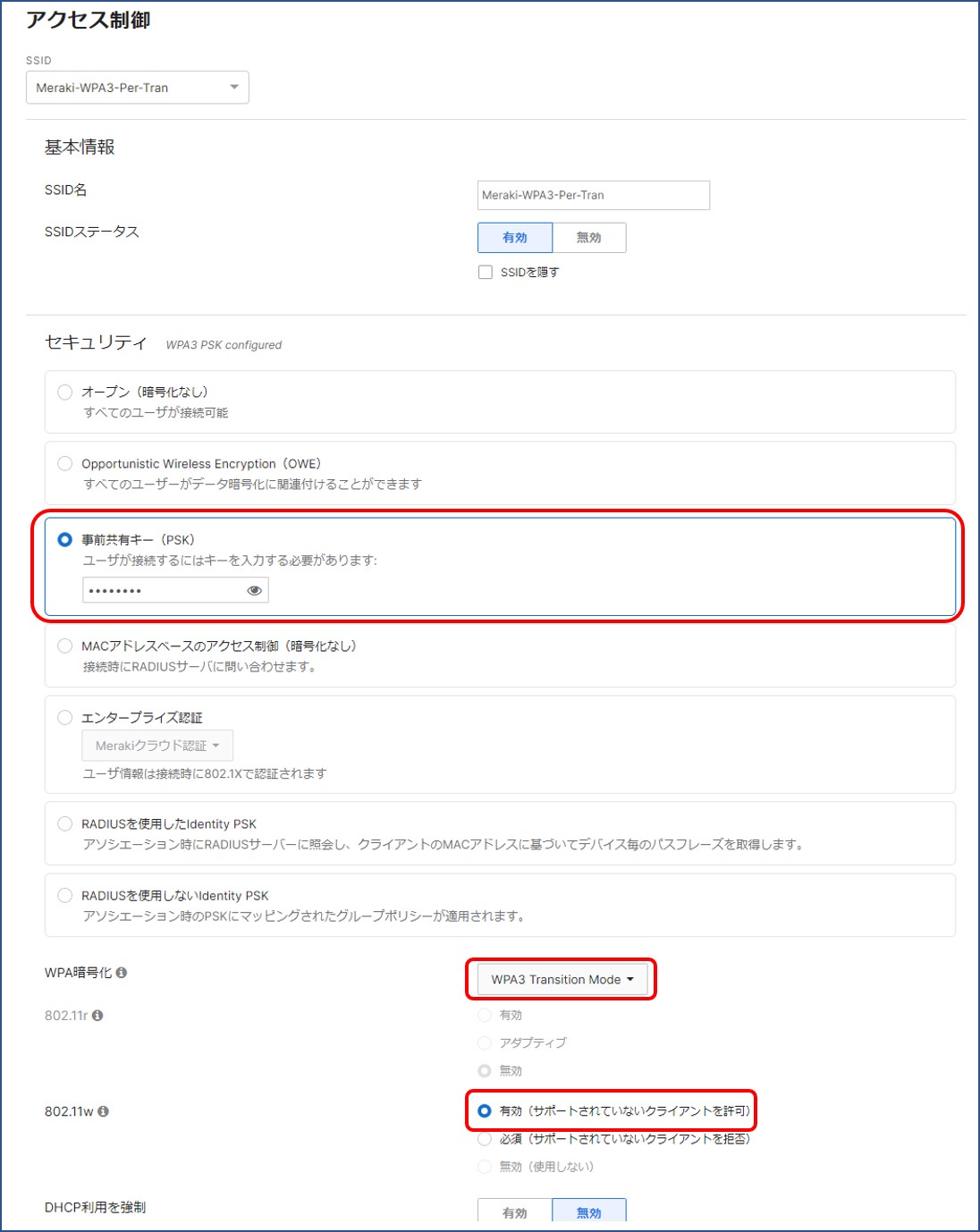Check the SSIDを隠す checkbox
980x1232 pixels.
tap(486, 273)
